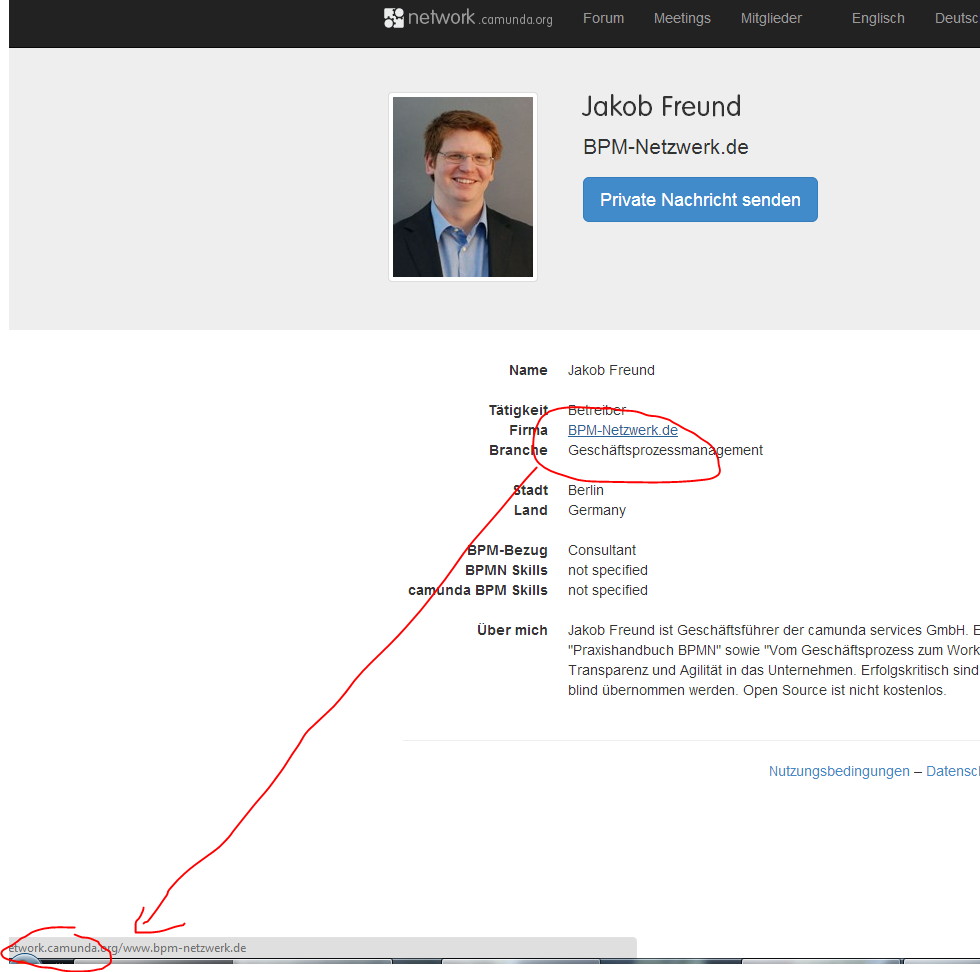
Task: Click the Geschäftsprozessmanagement Branche value
Action: tap(665, 450)
